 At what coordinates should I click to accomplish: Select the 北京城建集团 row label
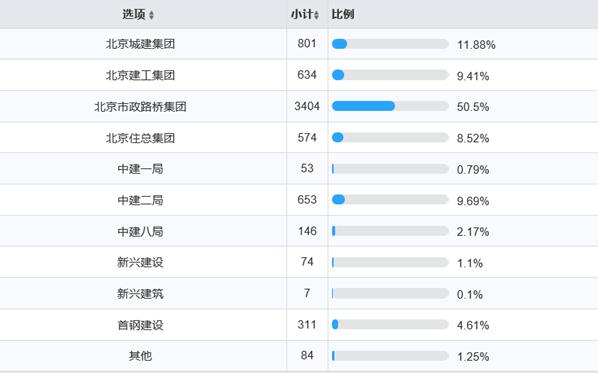coord(140,44)
